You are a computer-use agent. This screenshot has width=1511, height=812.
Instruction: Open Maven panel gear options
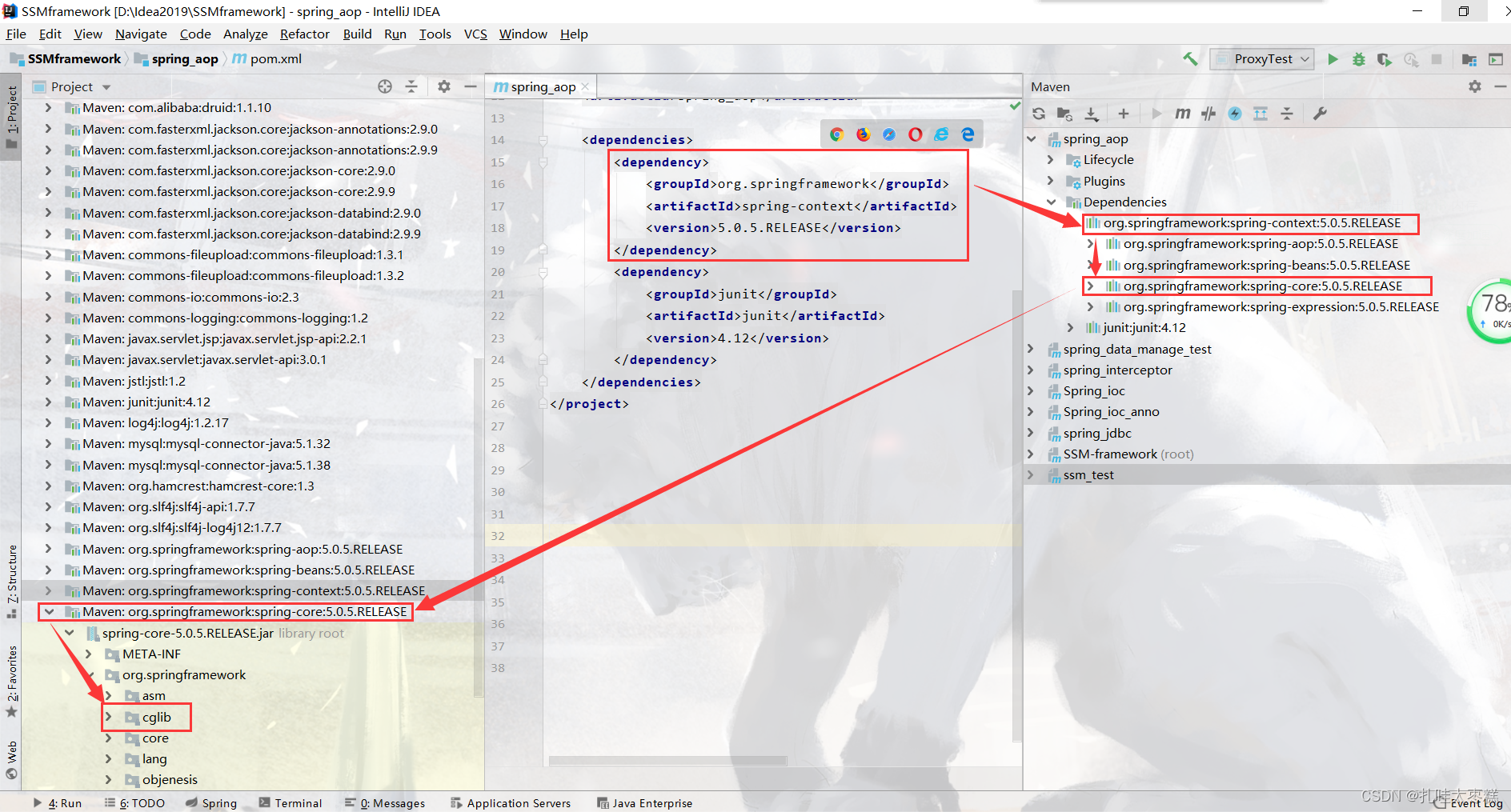pyautogui.click(x=1475, y=86)
